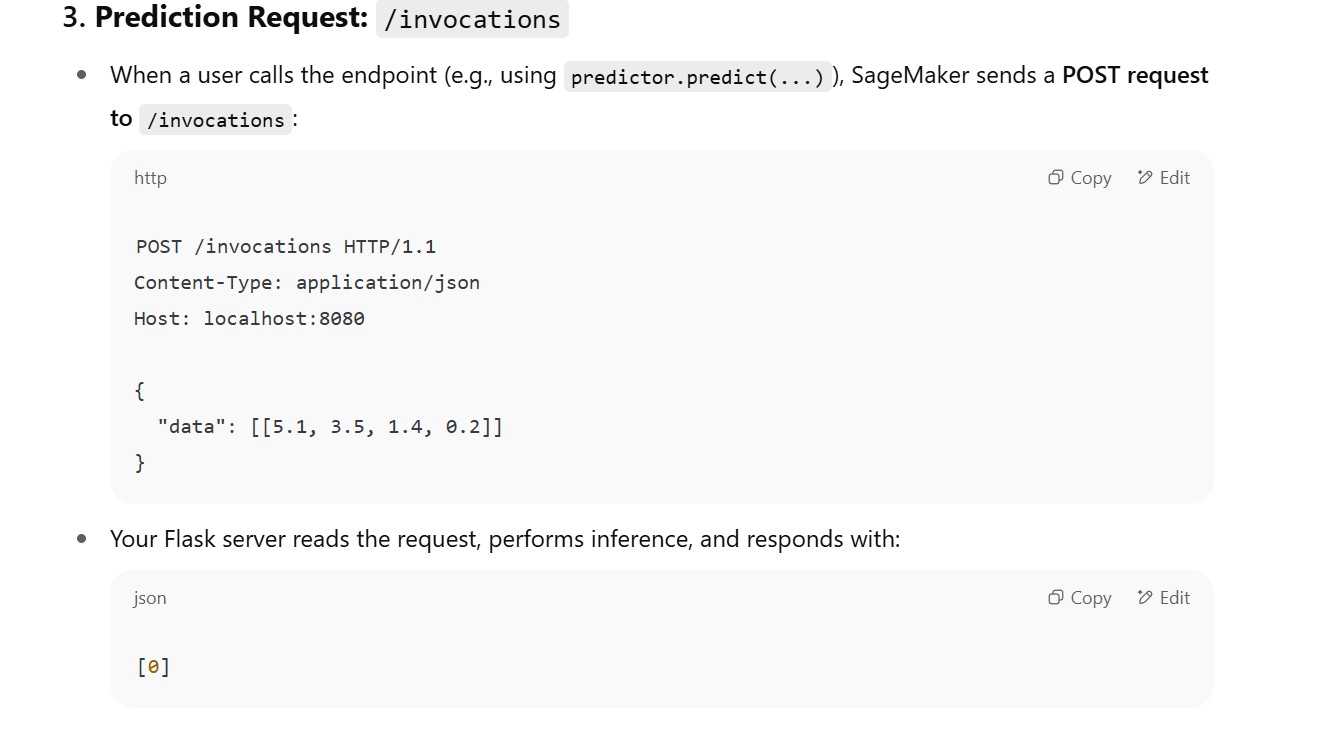1335x741 pixels.
Task: Click the "data" array line in the request body
Action: 330,427
